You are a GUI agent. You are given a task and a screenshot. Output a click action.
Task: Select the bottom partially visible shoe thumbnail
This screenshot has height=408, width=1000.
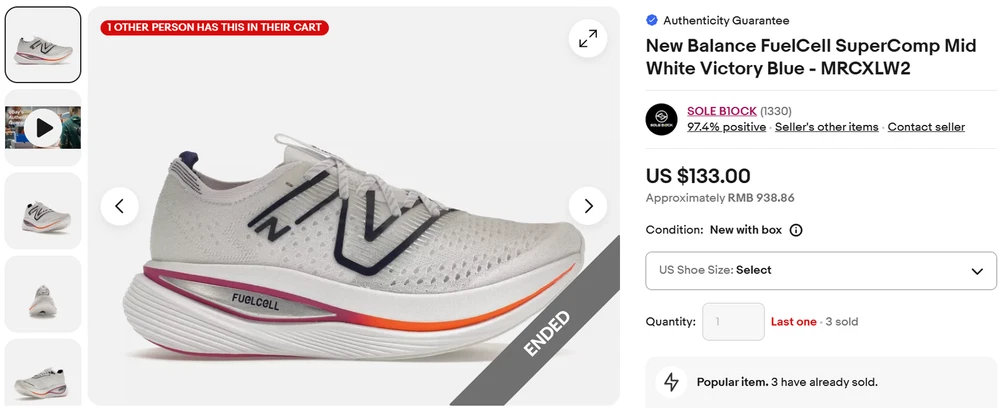43,375
